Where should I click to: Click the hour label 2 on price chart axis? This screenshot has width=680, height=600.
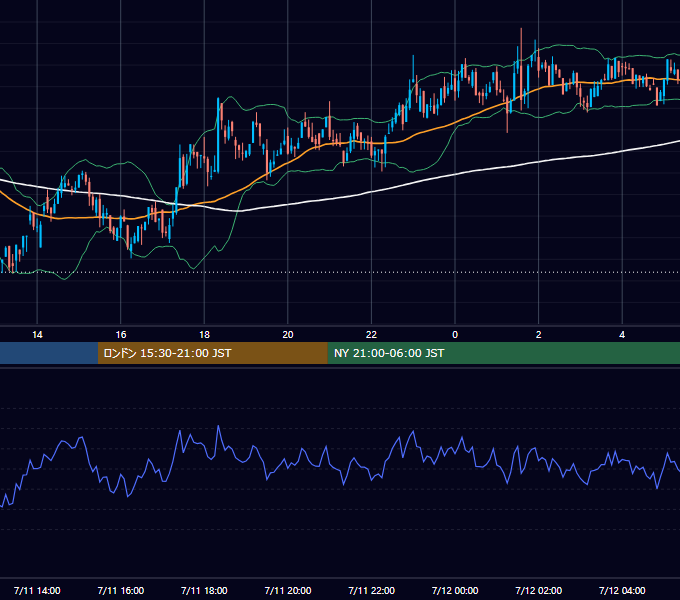(x=539, y=335)
